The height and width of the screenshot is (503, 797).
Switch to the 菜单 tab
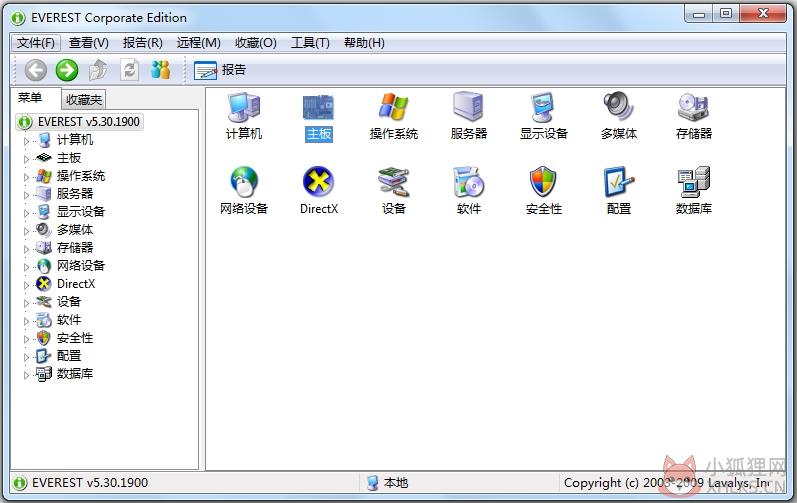(30, 98)
